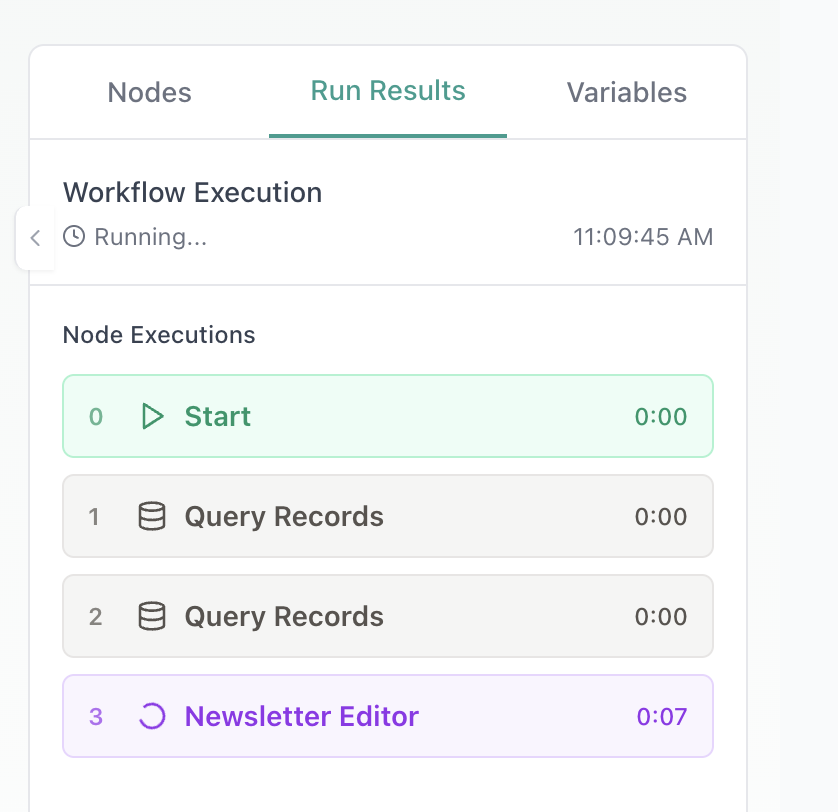Open the Start node execution label
The image size is (838, 812).
point(217,416)
